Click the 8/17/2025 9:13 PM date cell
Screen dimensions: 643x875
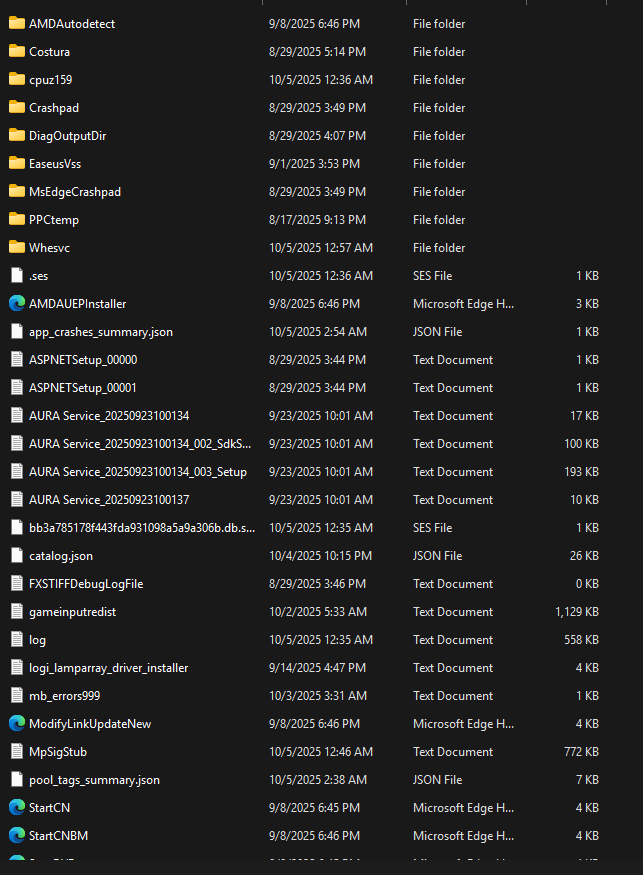[317, 219]
